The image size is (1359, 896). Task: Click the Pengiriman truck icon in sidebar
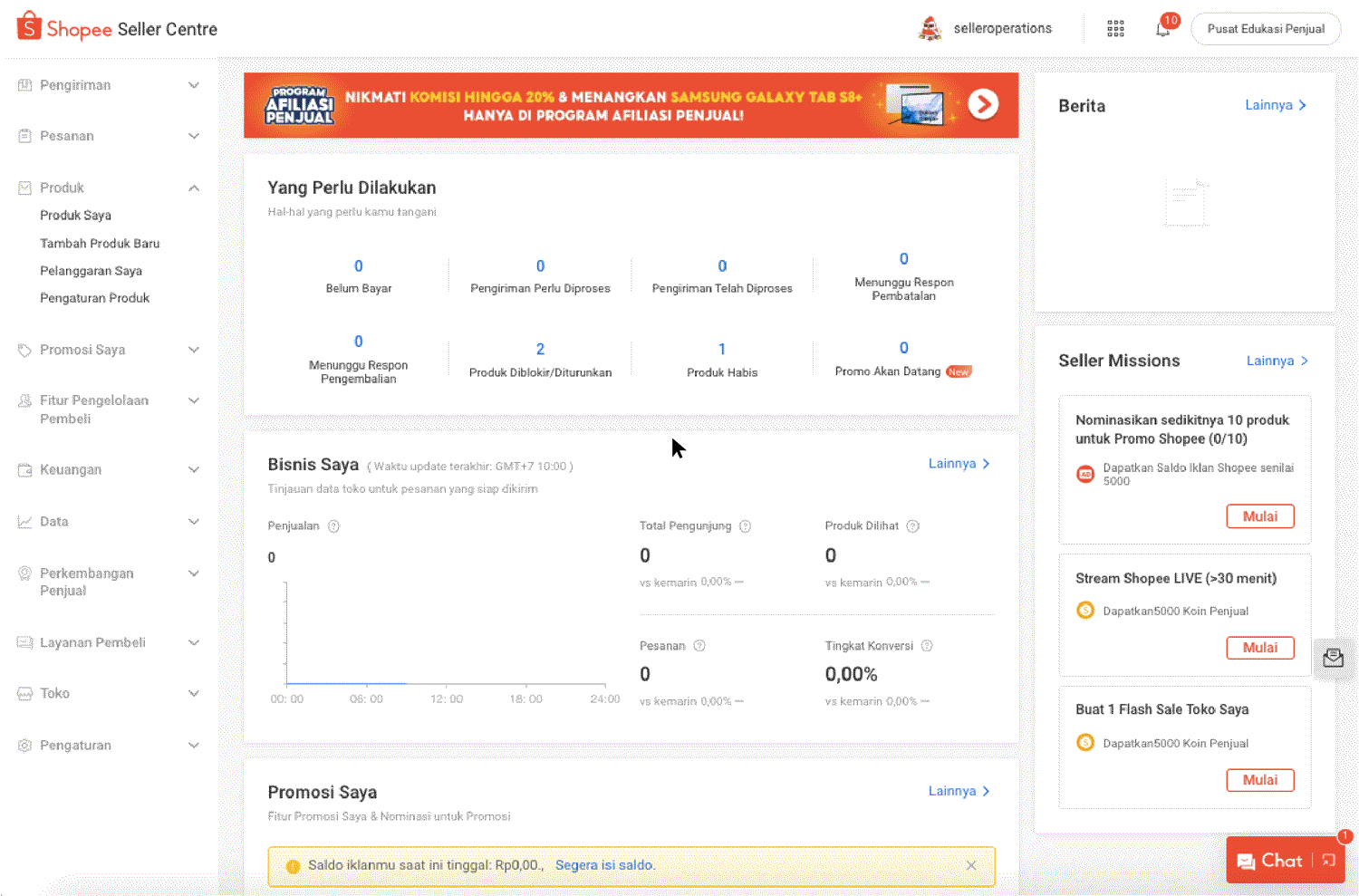pos(23,84)
